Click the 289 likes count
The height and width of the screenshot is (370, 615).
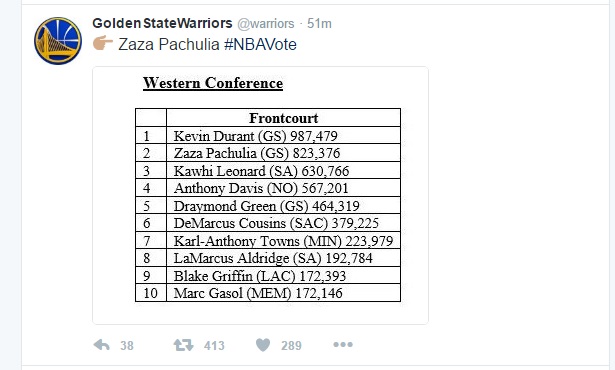coord(291,346)
